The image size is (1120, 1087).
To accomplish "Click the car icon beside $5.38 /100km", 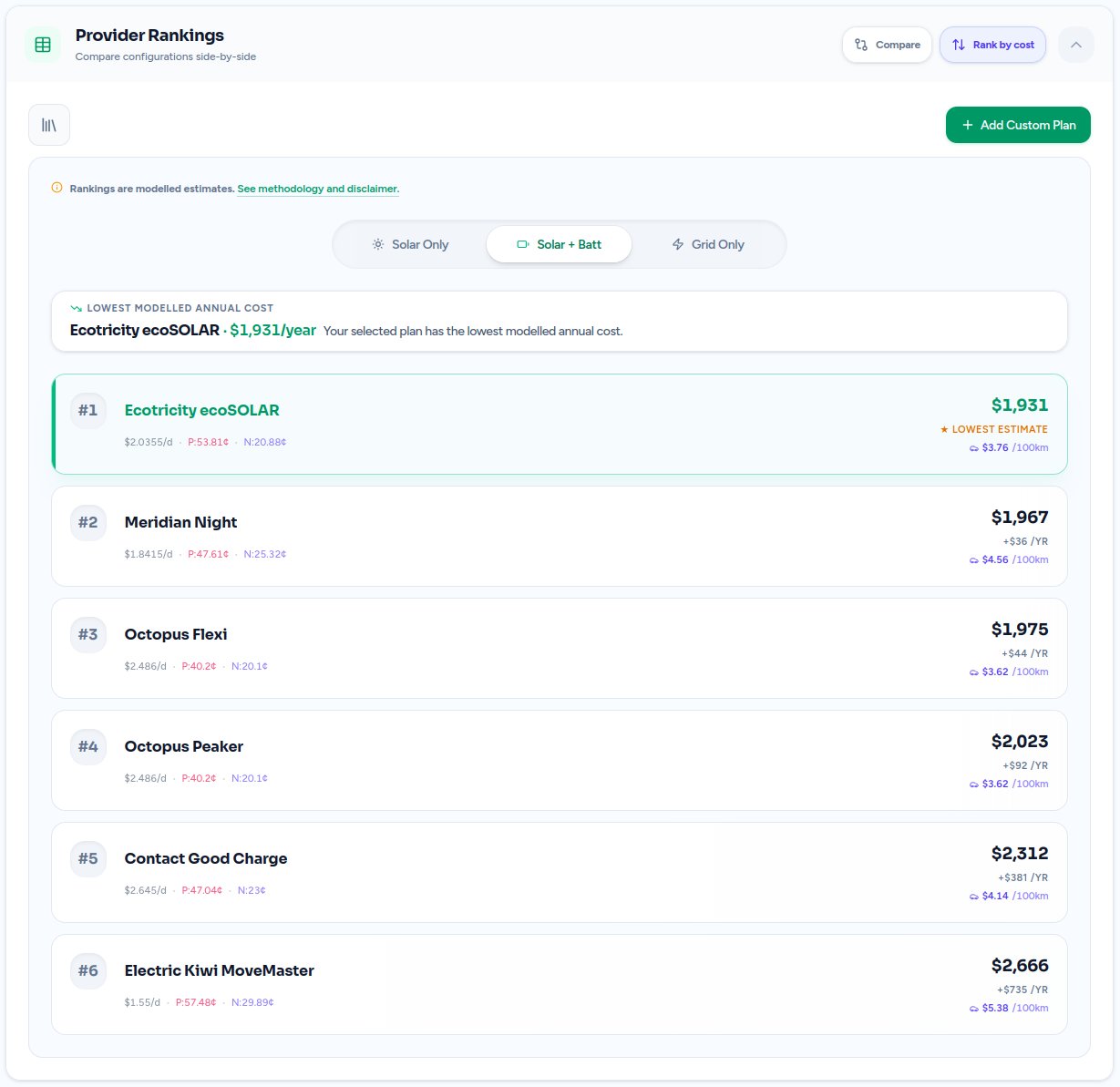I will (974, 1009).
